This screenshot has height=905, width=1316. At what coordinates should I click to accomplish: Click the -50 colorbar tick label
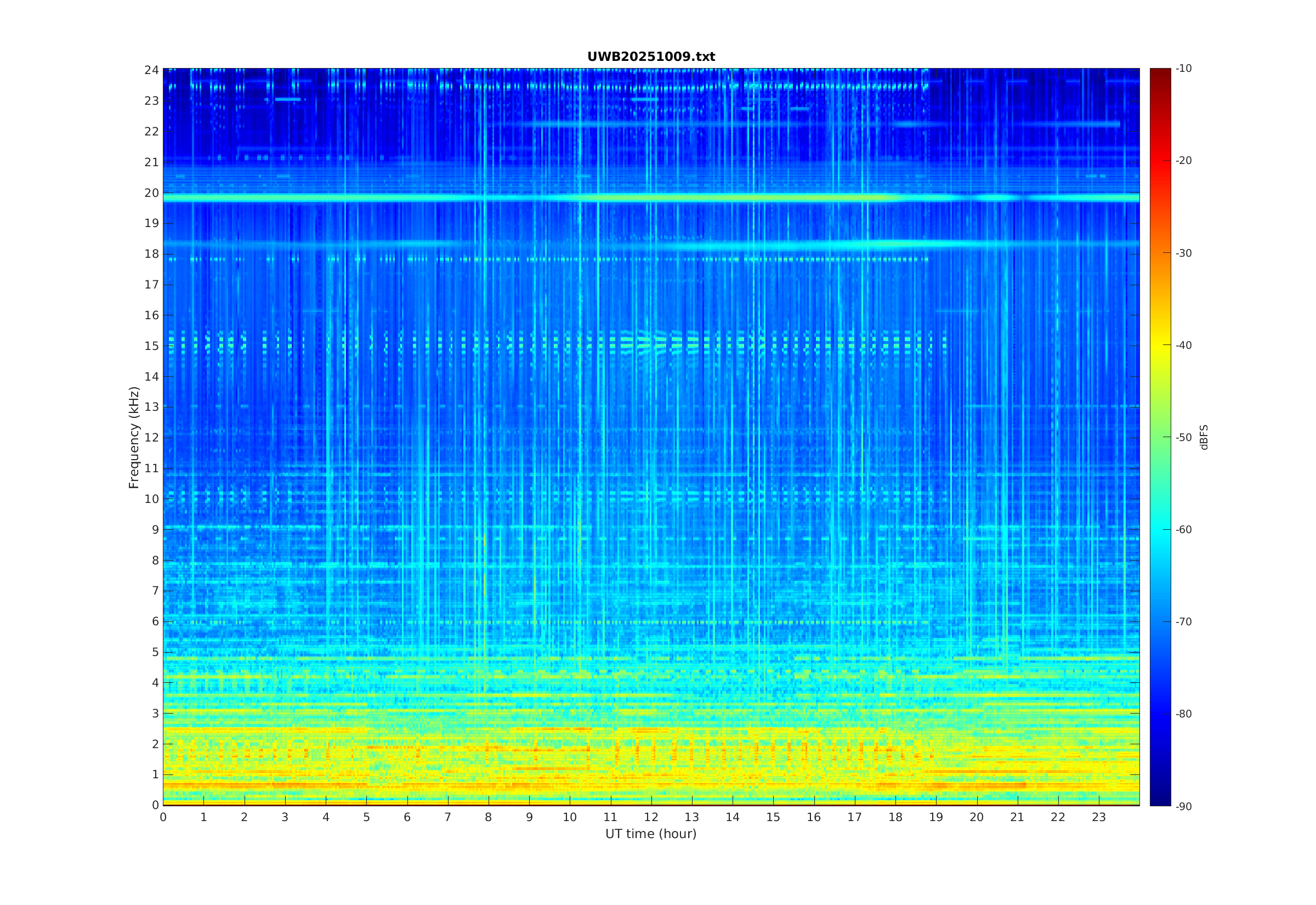point(1183,437)
